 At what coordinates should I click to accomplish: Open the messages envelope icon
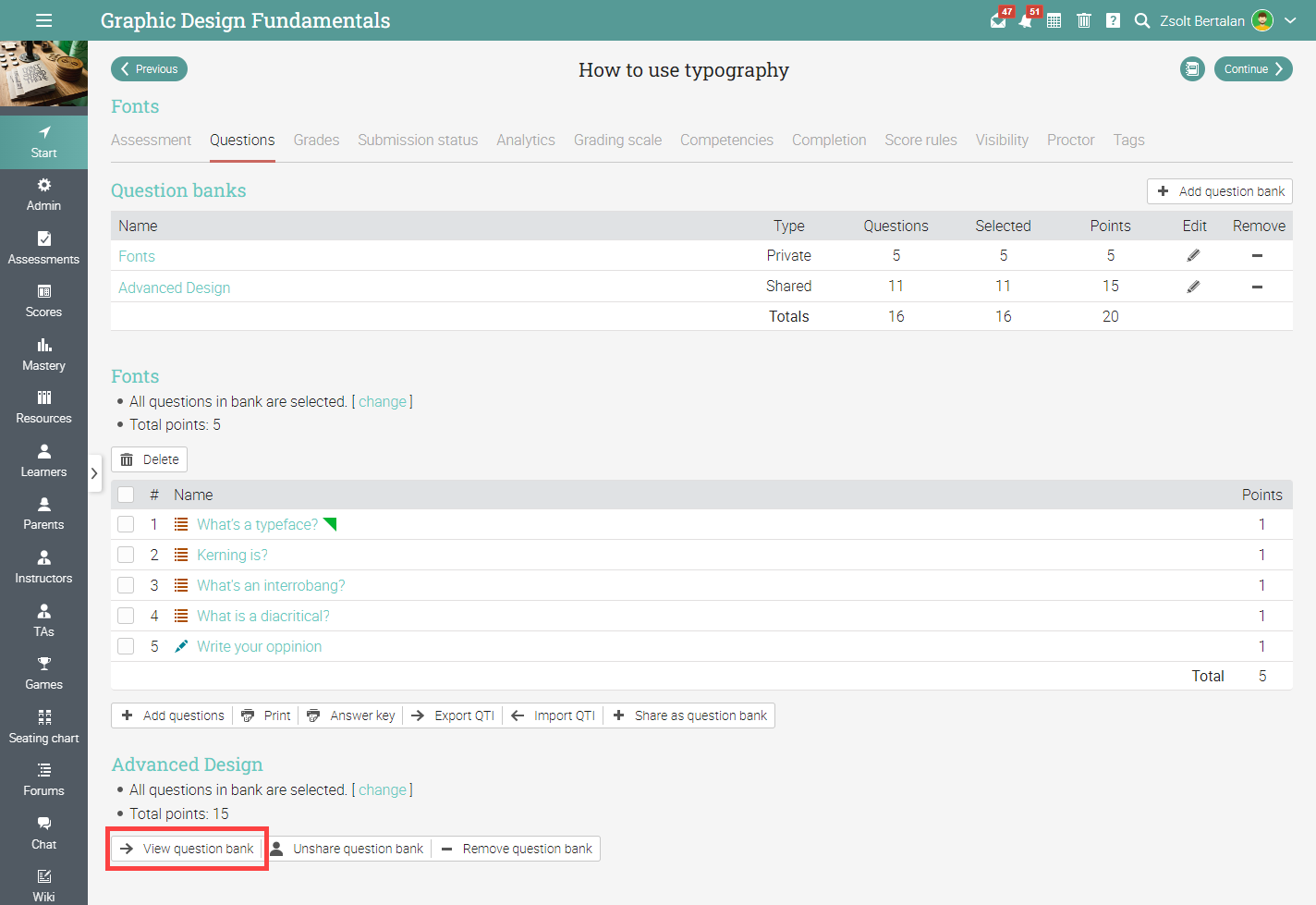(x=998, y=20)
